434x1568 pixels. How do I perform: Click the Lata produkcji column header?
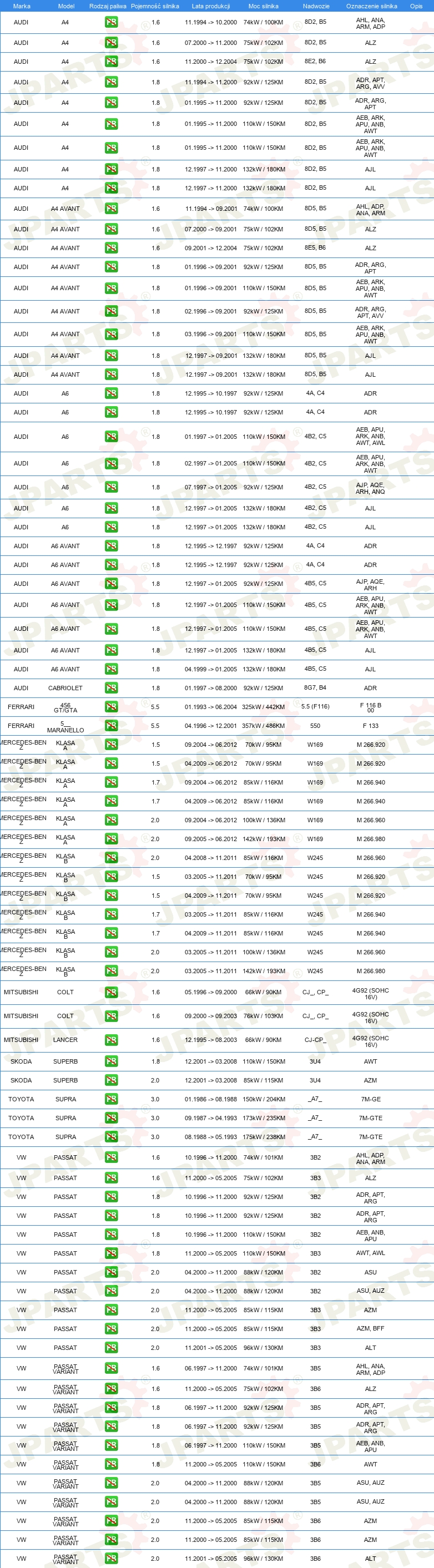pyautogui.click(x=210, y=6)
